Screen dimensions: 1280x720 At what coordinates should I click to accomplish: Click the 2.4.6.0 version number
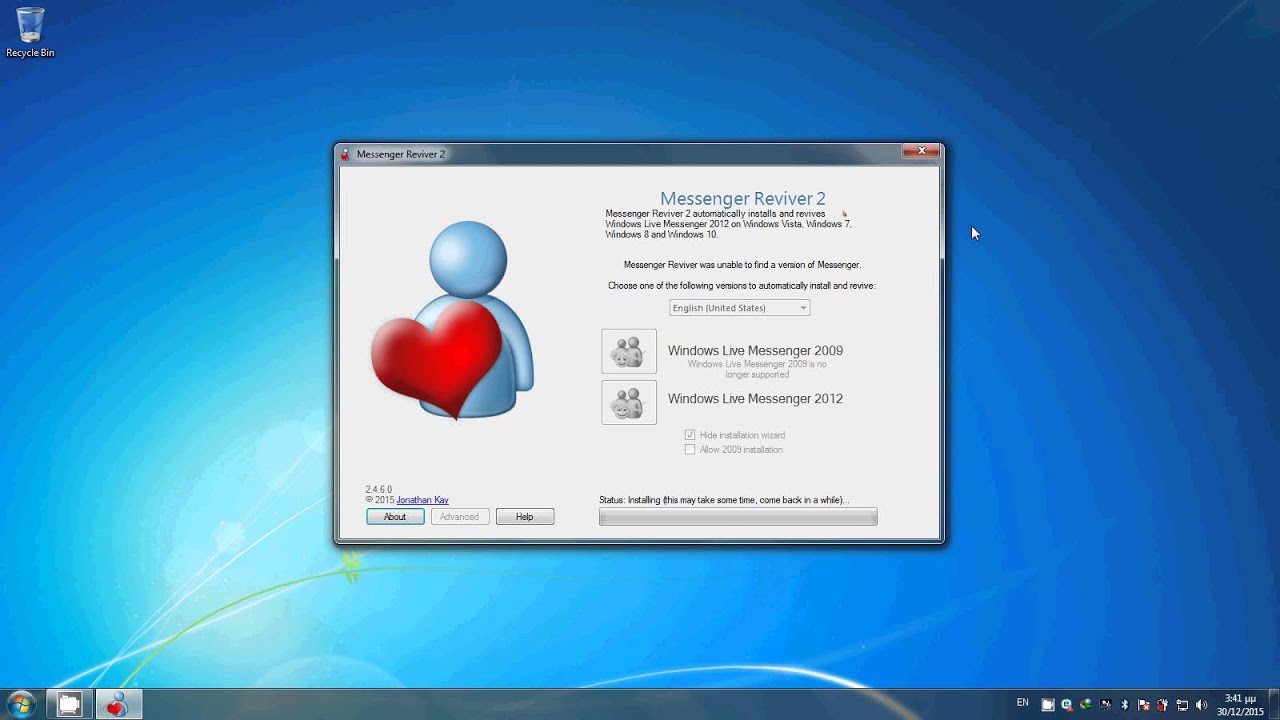coord(379,490)
